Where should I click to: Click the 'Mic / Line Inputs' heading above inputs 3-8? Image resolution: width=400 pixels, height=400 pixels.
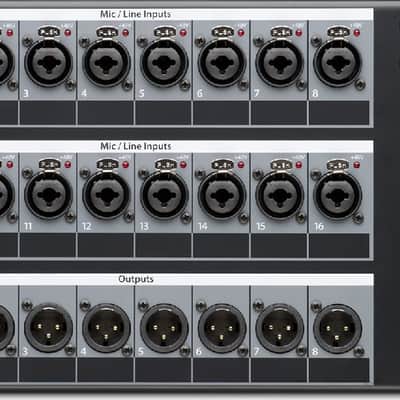coord(136,14)
